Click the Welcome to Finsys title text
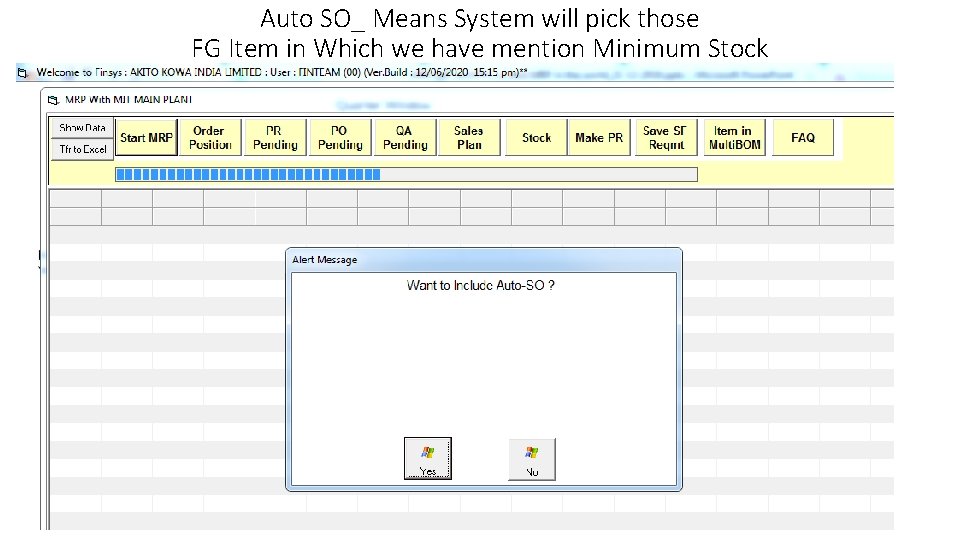Screen dimensions: 960x540 282,72
